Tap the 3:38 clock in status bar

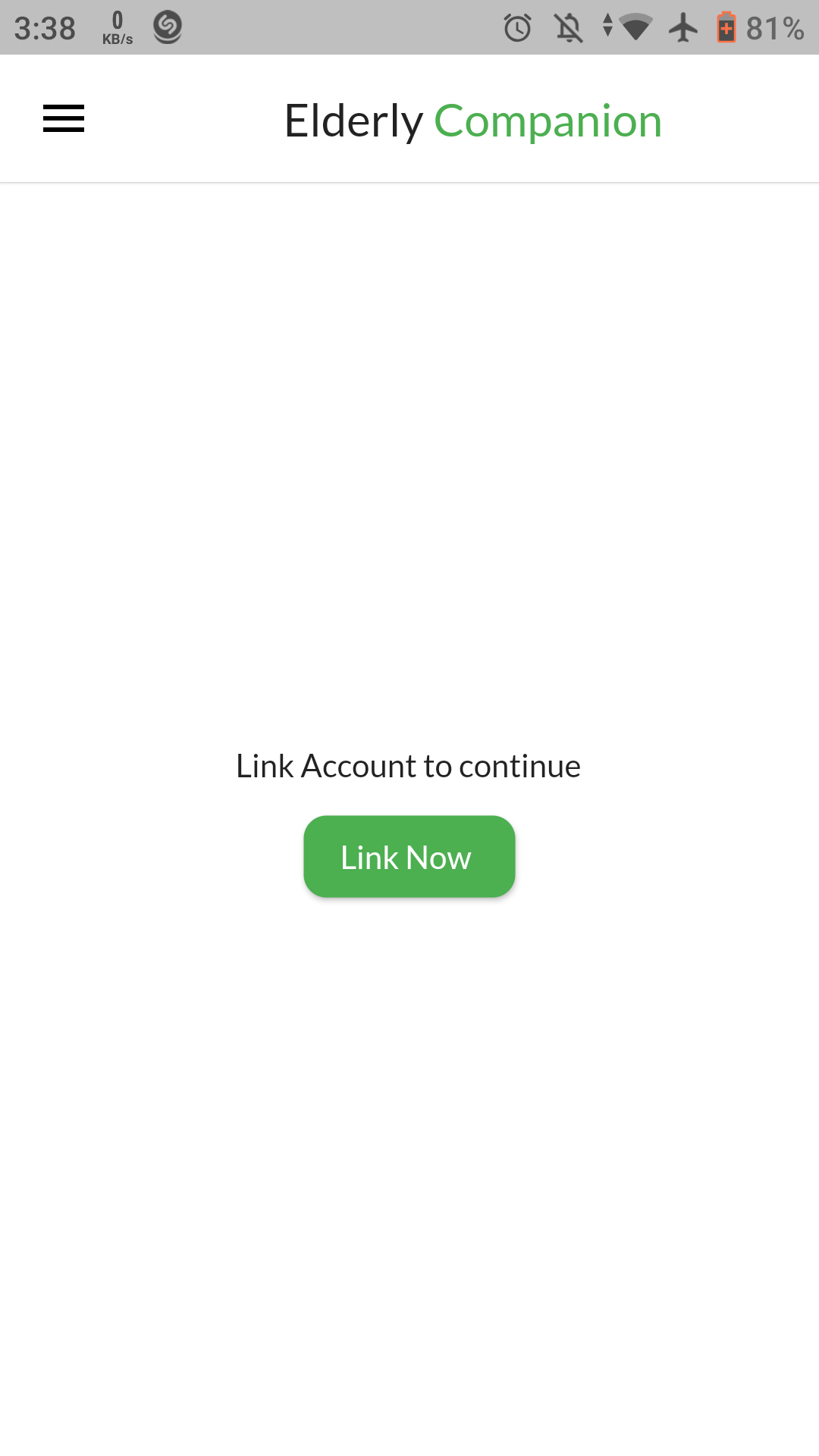coord(45,29)
